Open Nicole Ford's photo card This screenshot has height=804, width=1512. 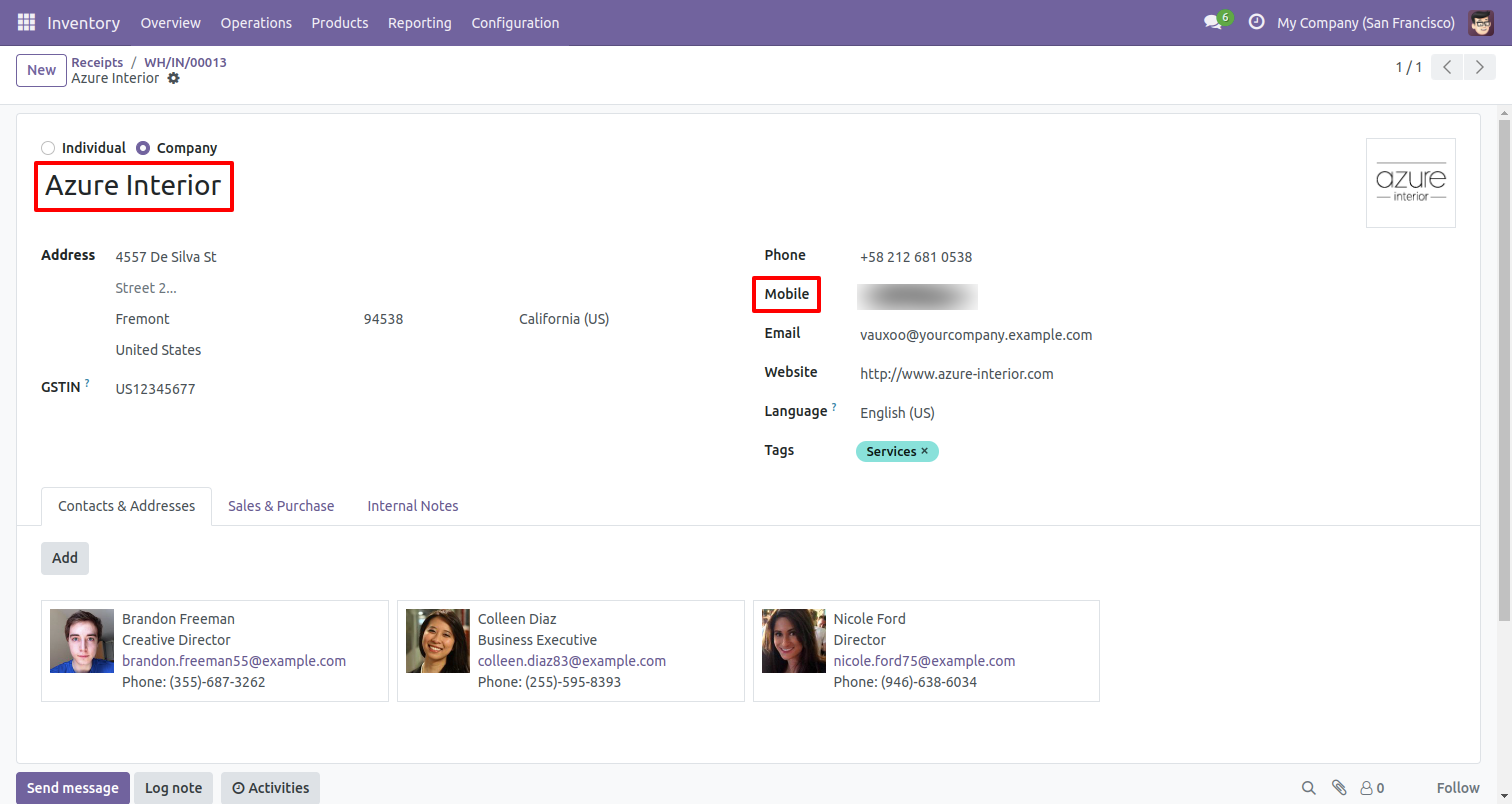(794, 641)
